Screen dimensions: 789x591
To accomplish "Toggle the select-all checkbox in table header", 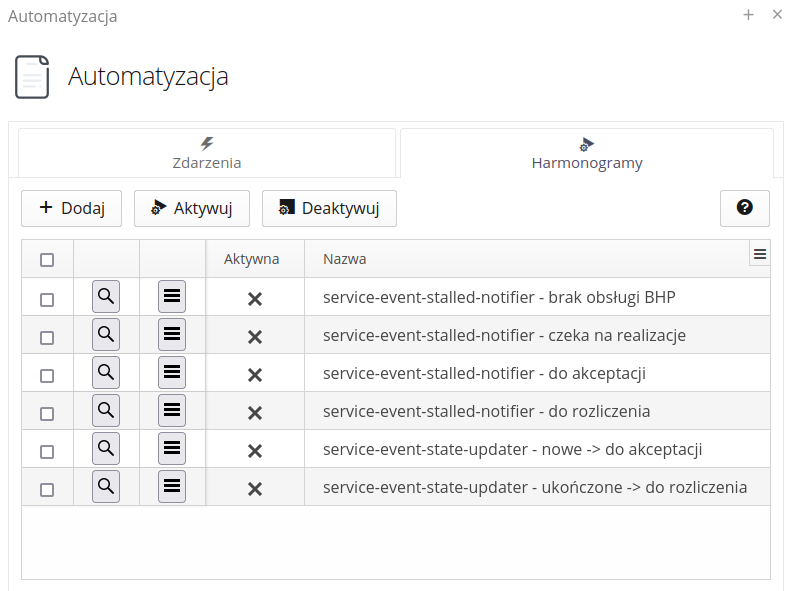I will [47, 260].
